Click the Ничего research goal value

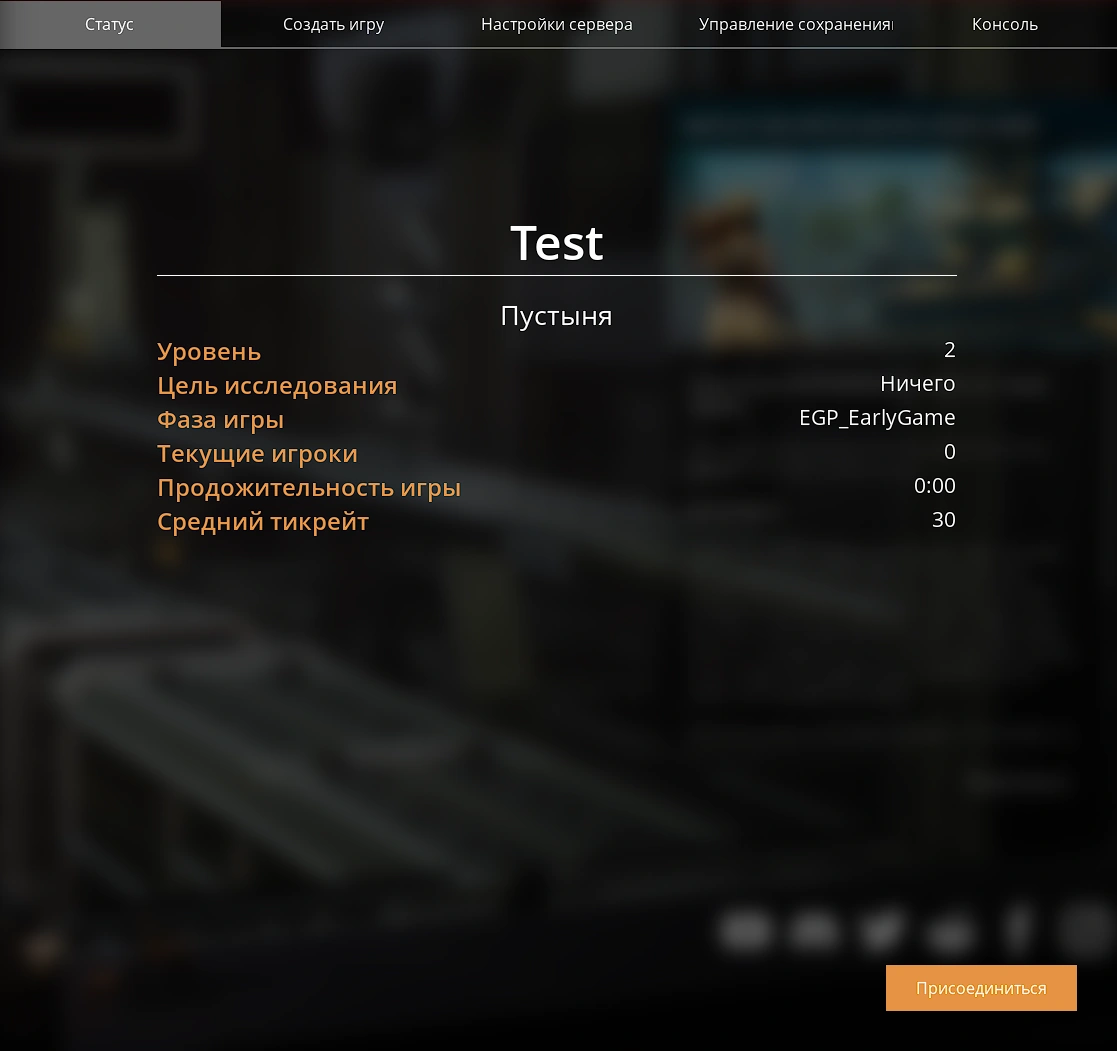click(917, 384)
